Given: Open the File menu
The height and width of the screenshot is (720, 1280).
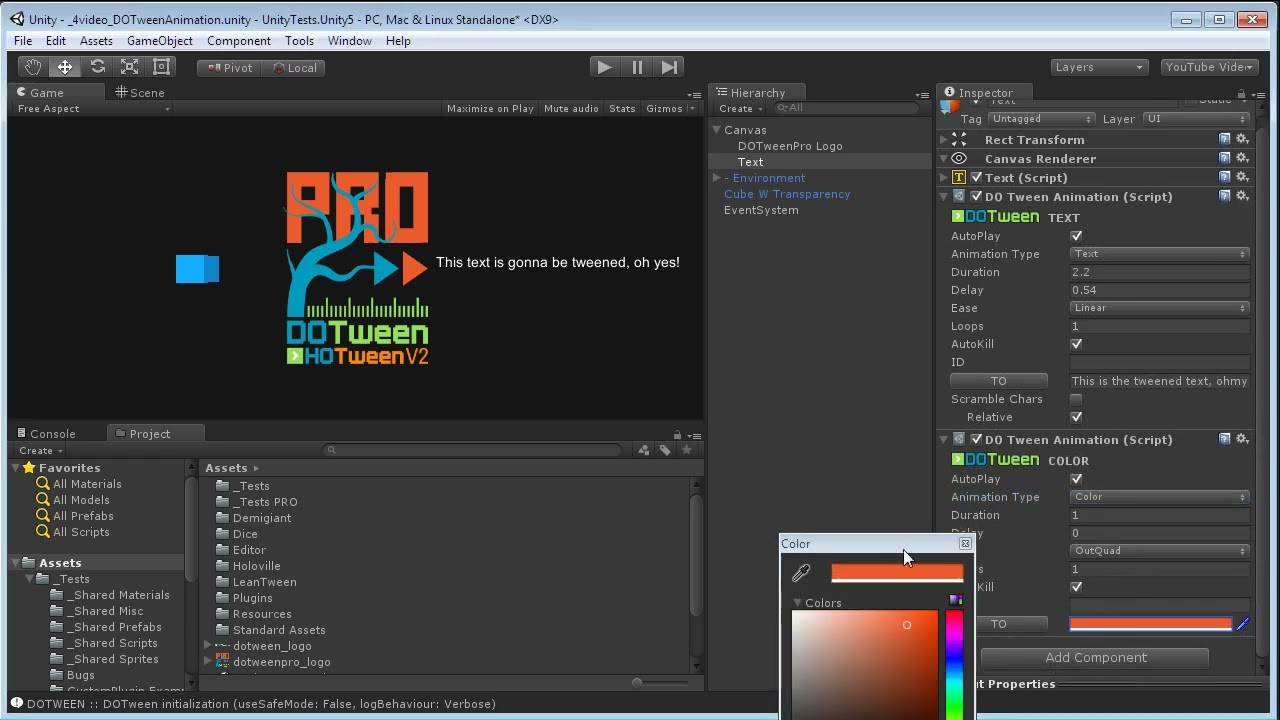Looking at the screenshot, I should coord(23,41).
